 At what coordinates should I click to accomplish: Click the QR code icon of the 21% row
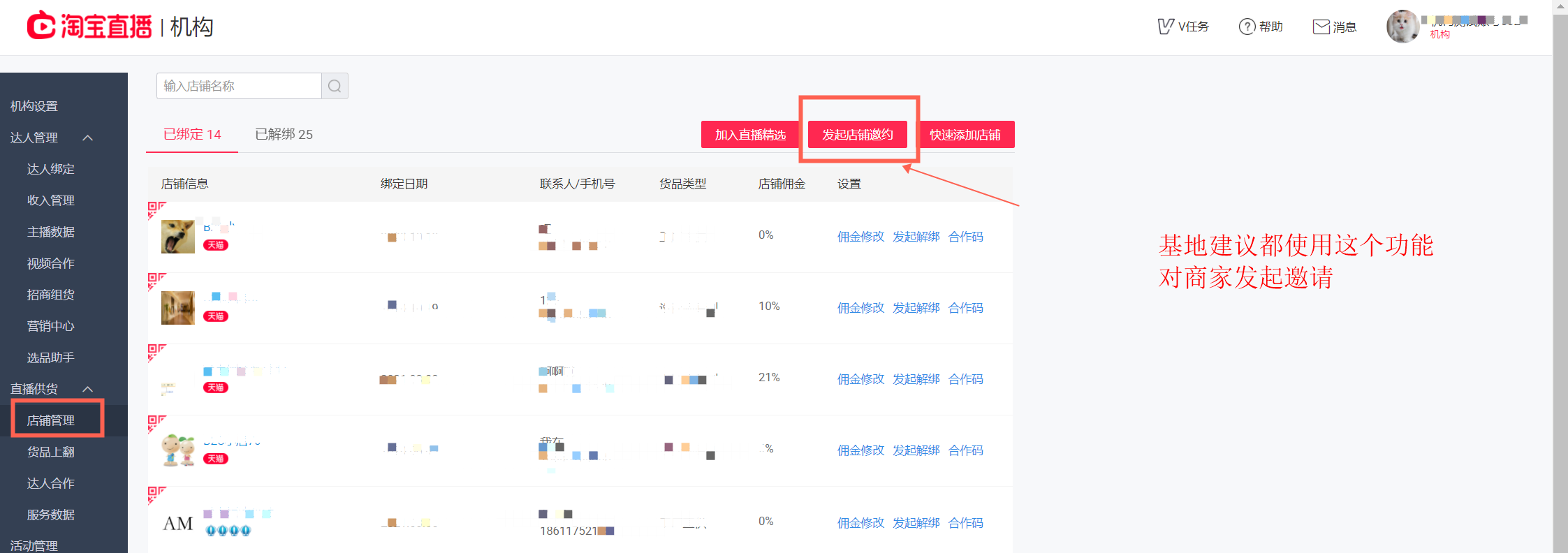coord(156,353)
